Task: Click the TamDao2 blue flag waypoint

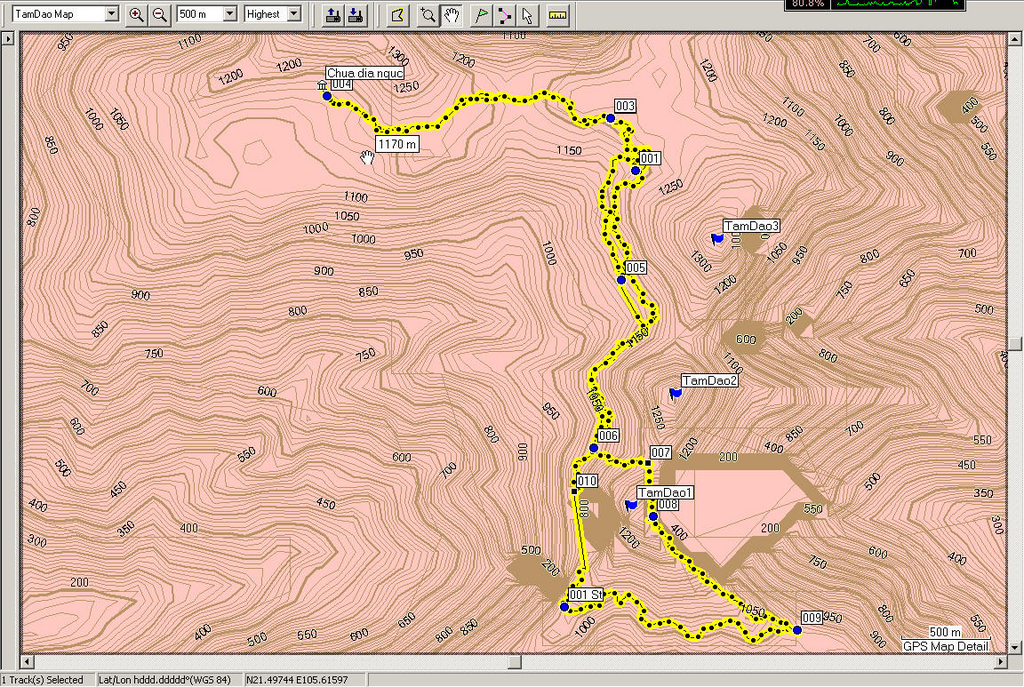Action: coord(676,392)
